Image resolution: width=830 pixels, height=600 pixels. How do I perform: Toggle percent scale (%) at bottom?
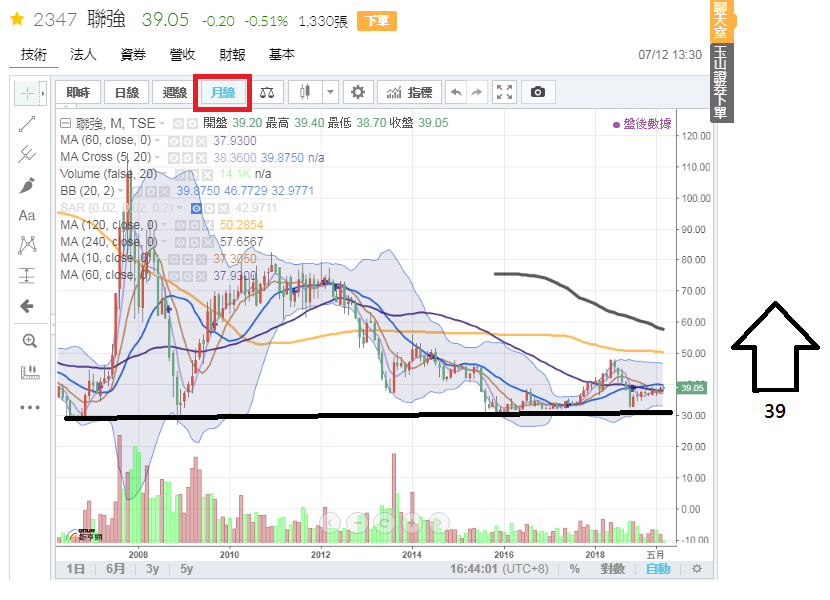574,569
